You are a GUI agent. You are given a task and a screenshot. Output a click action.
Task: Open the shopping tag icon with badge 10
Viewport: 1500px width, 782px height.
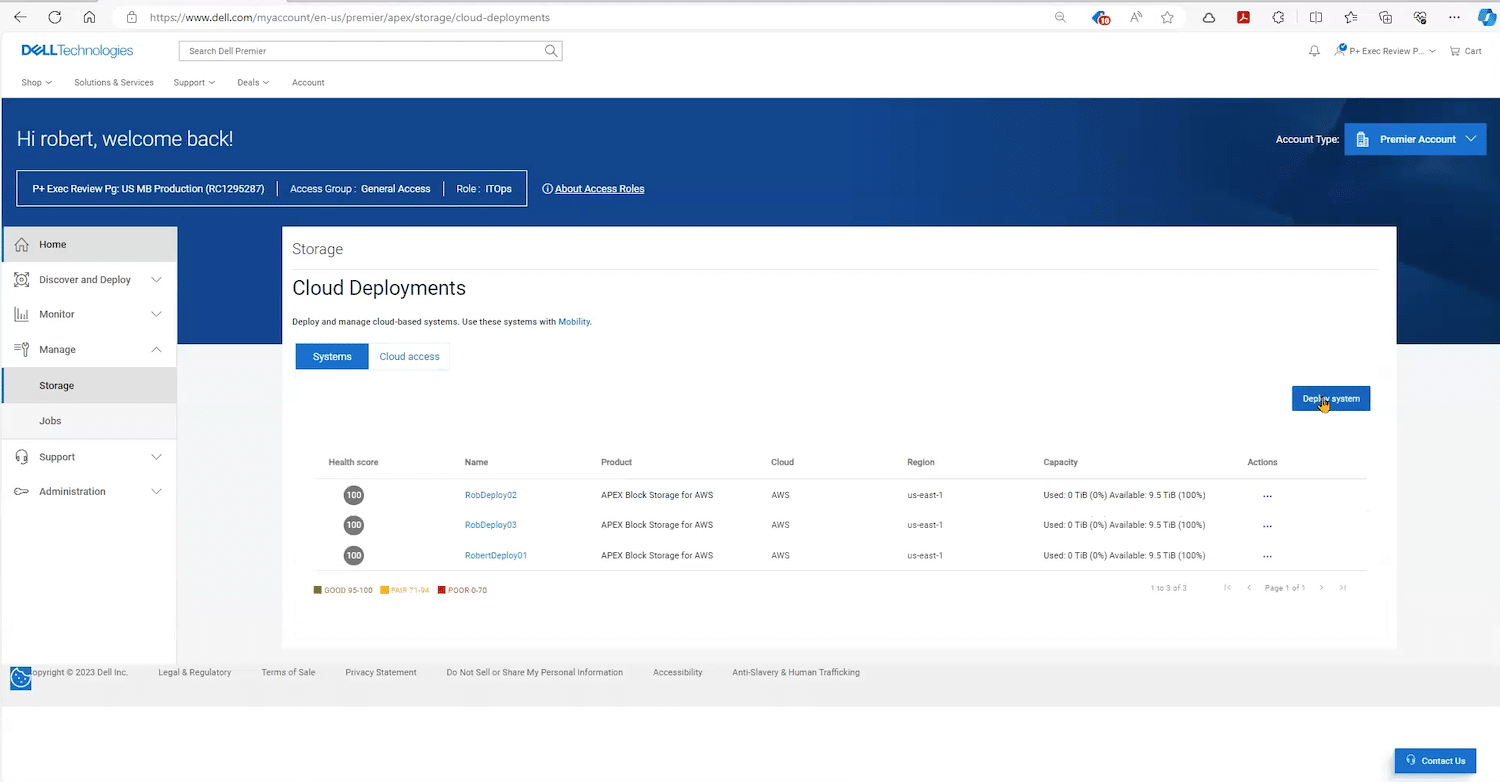[x=1101, y=17]
